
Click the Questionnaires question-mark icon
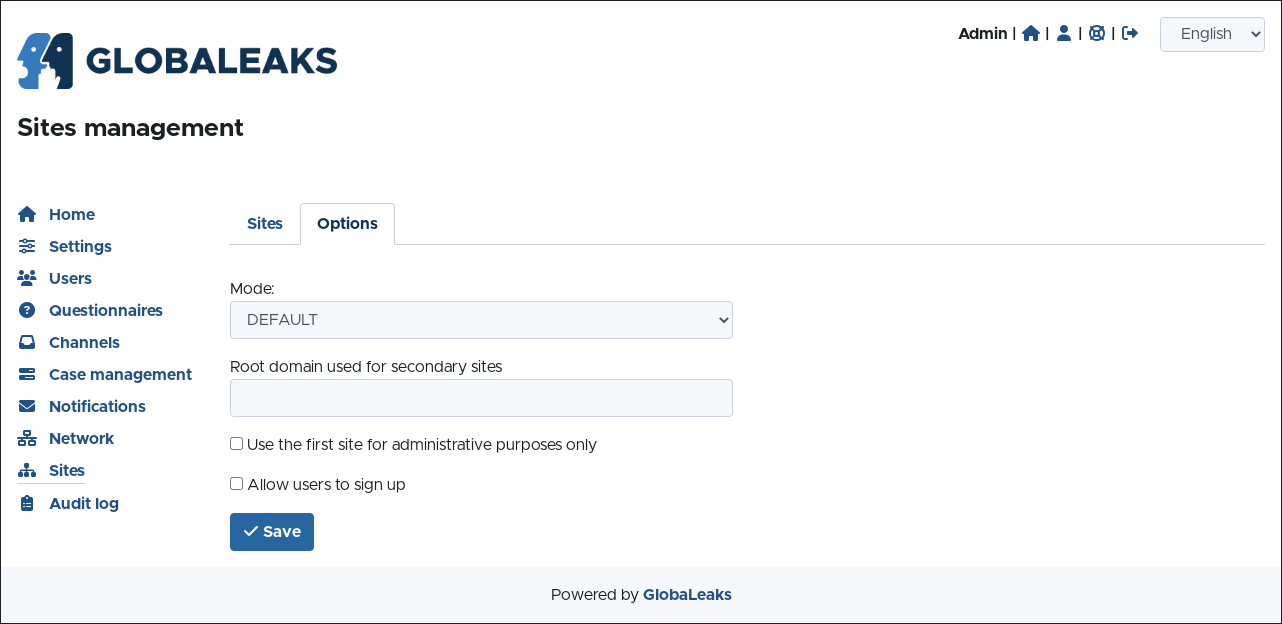pyautogui.click(x=27, y=310)
